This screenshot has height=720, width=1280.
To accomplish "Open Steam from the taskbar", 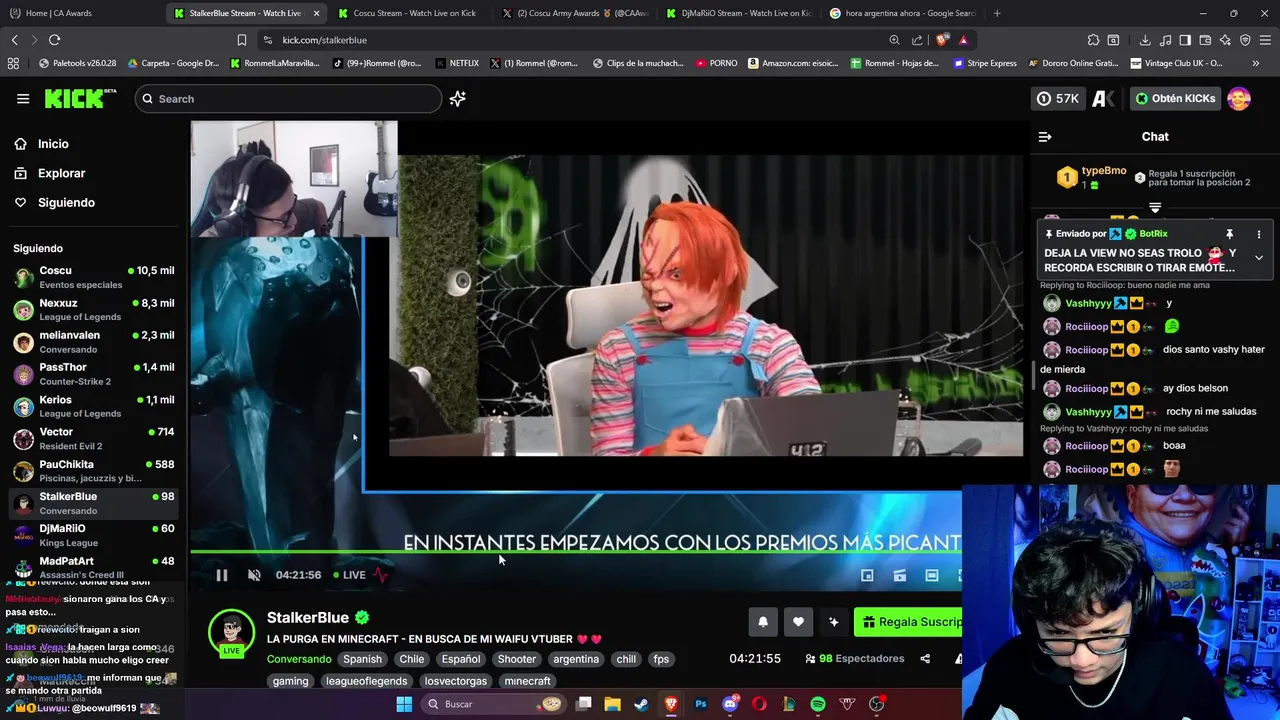I will tap(642, 704).
